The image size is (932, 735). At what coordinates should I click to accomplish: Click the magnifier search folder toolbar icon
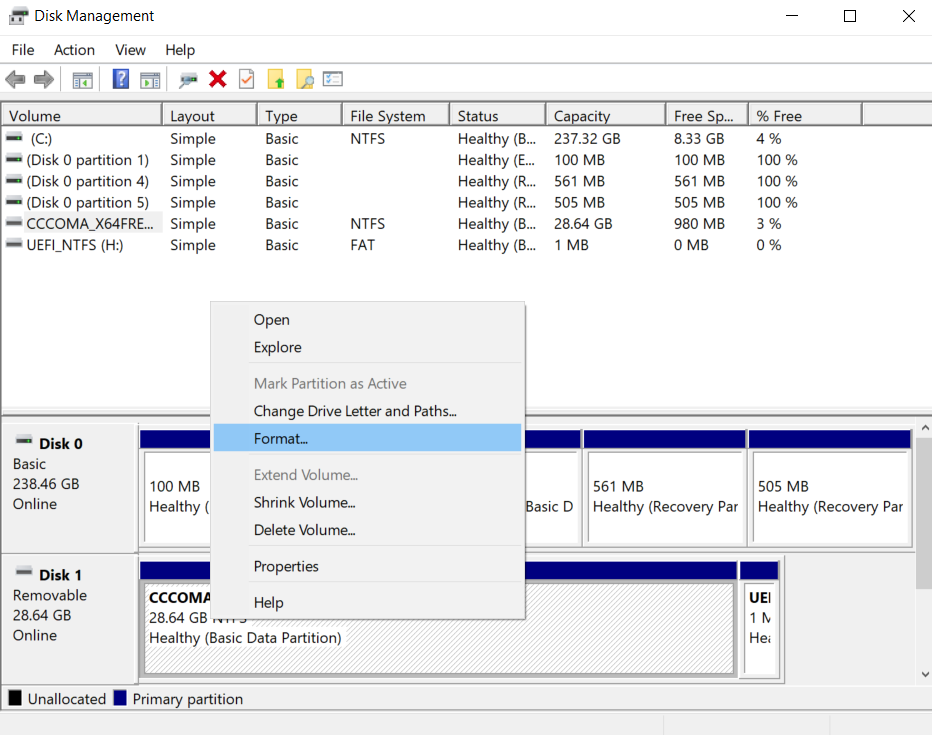click(x=305, y=80)
